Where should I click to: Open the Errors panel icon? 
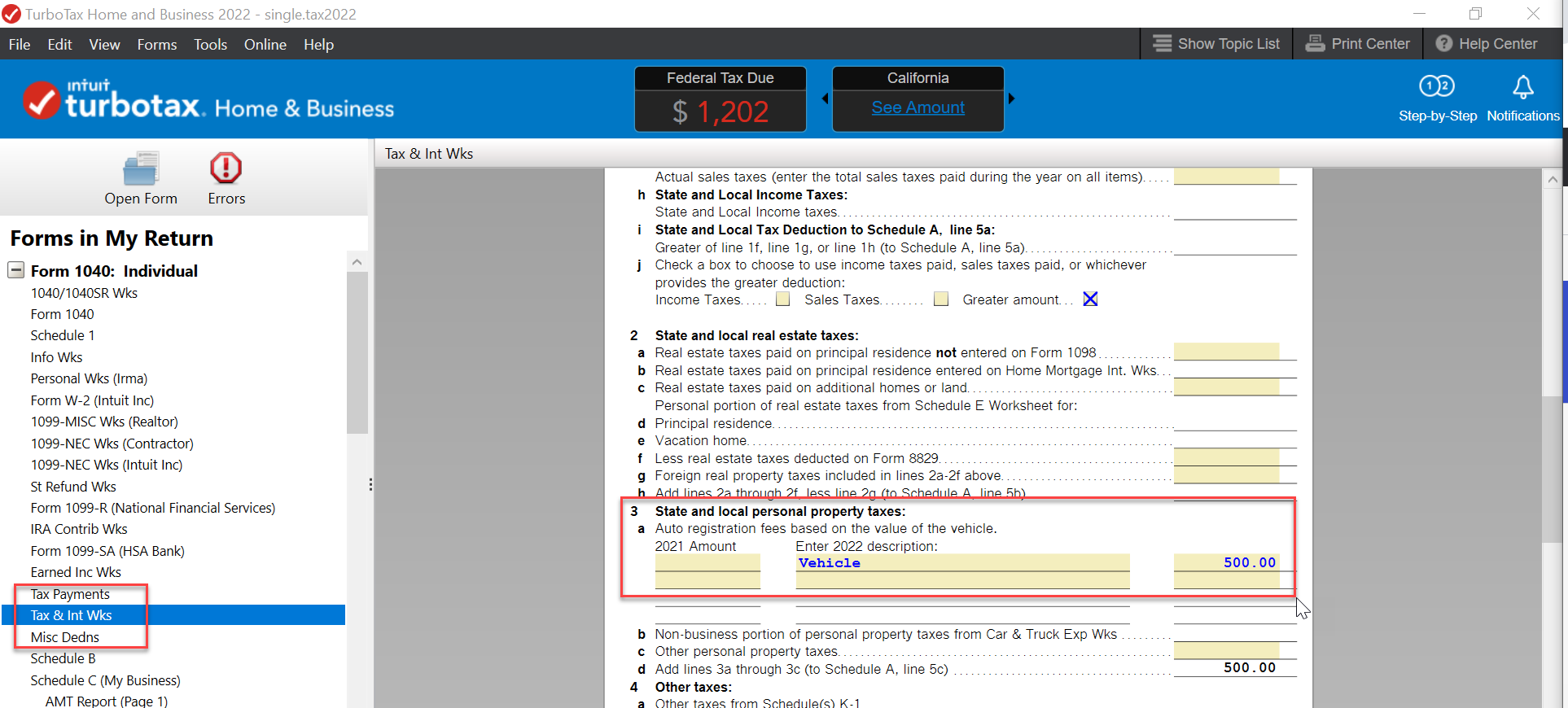click(226, 168)
